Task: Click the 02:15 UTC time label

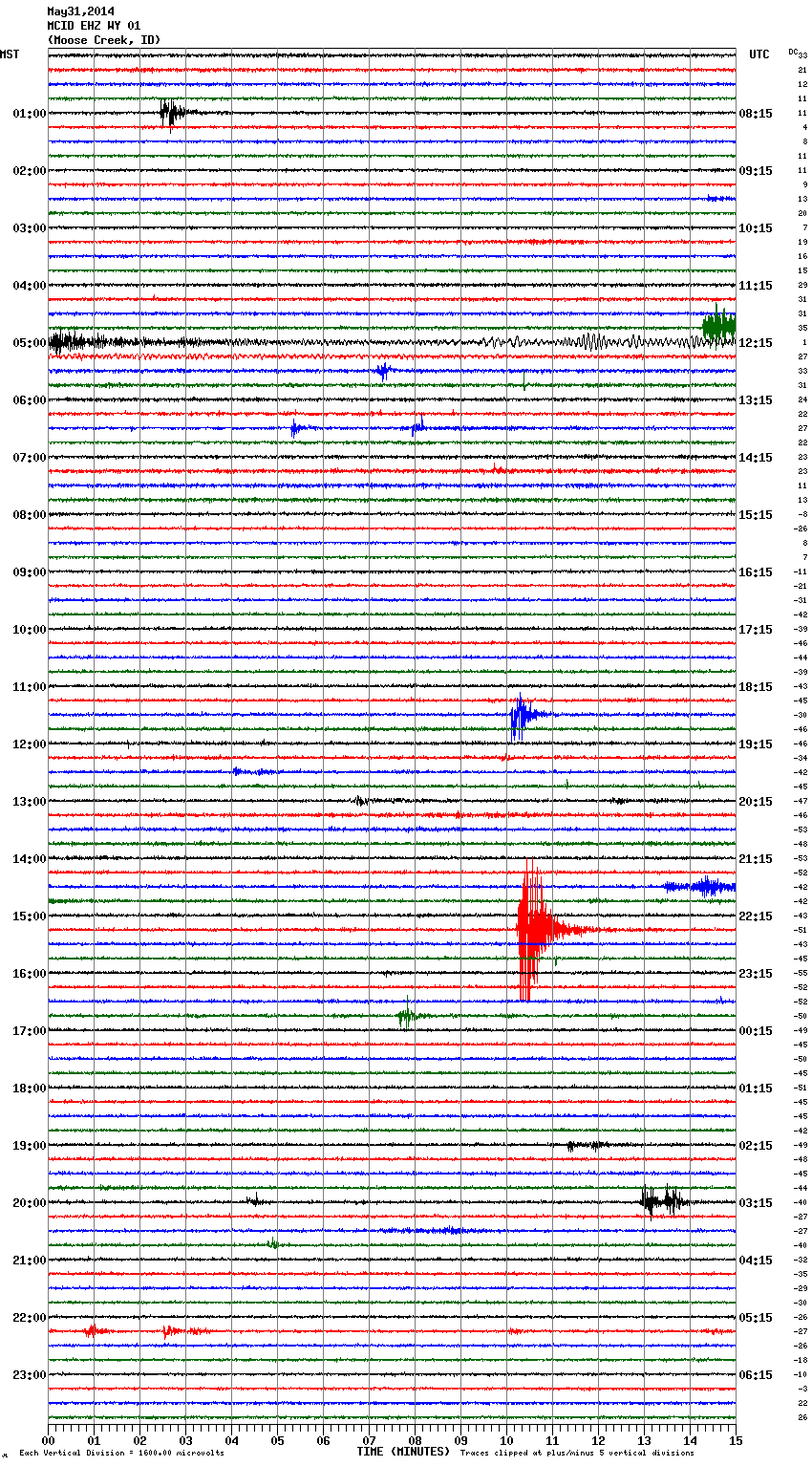Action: pos(756,1146)
